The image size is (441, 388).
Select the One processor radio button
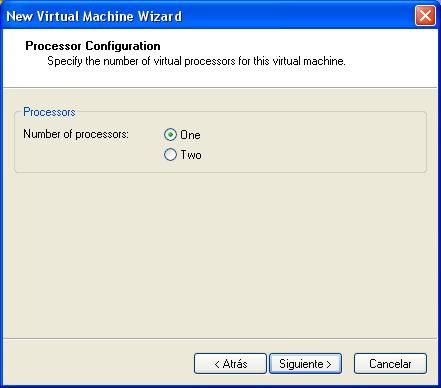tap(170, 135)
